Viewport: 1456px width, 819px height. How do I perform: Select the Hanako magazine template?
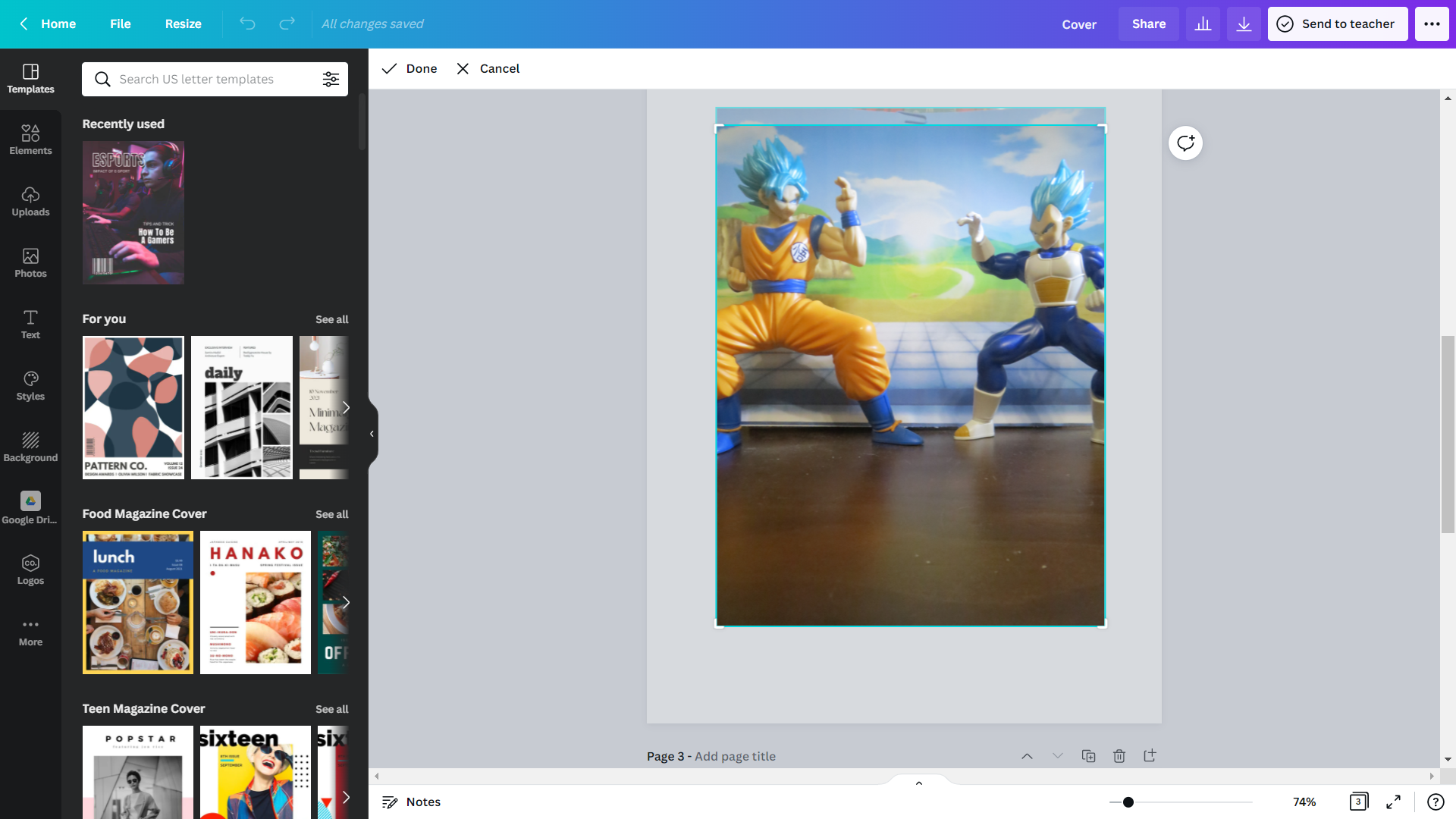[256, 602]
